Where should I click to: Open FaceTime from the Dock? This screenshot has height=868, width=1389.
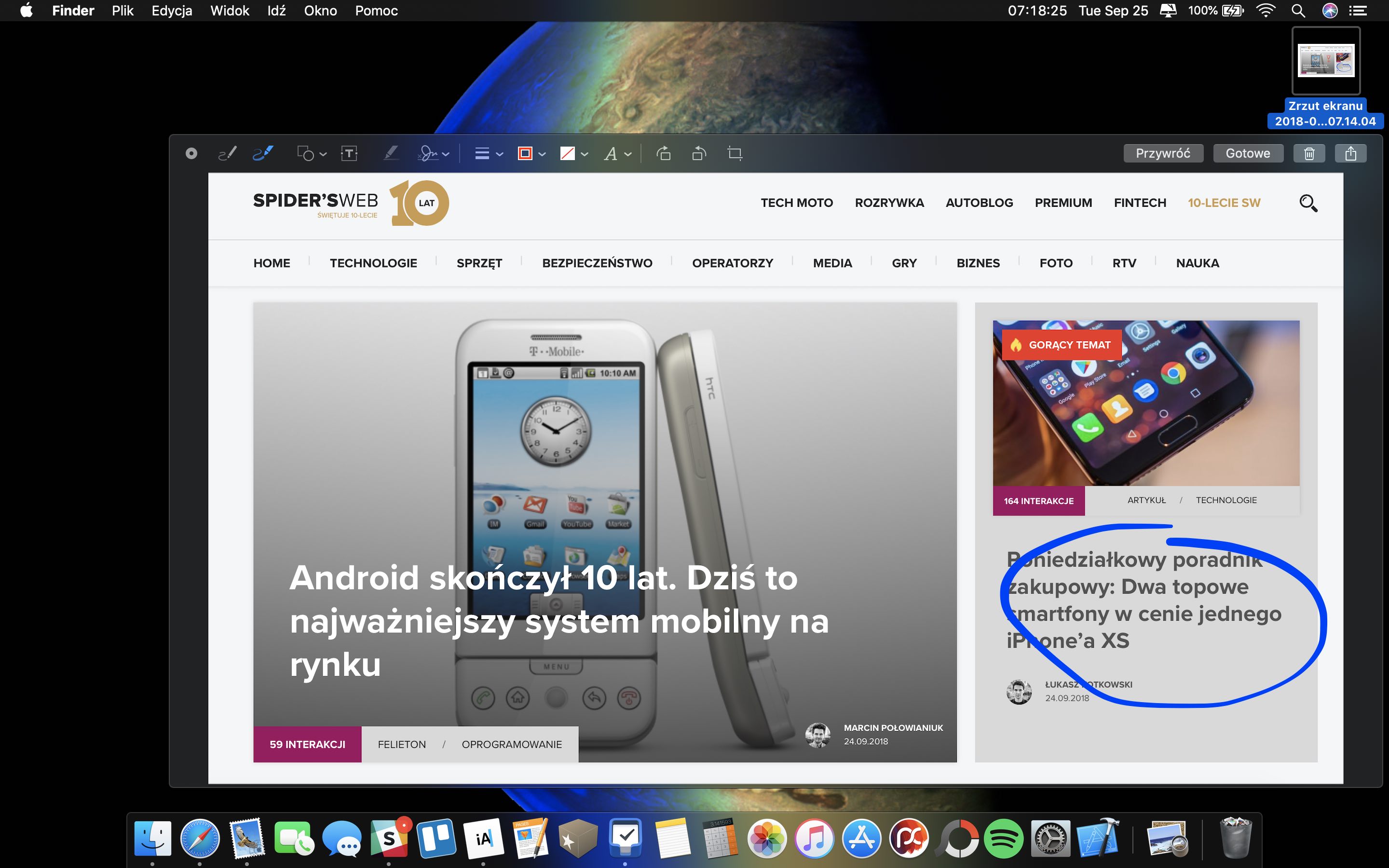point(294,838)
